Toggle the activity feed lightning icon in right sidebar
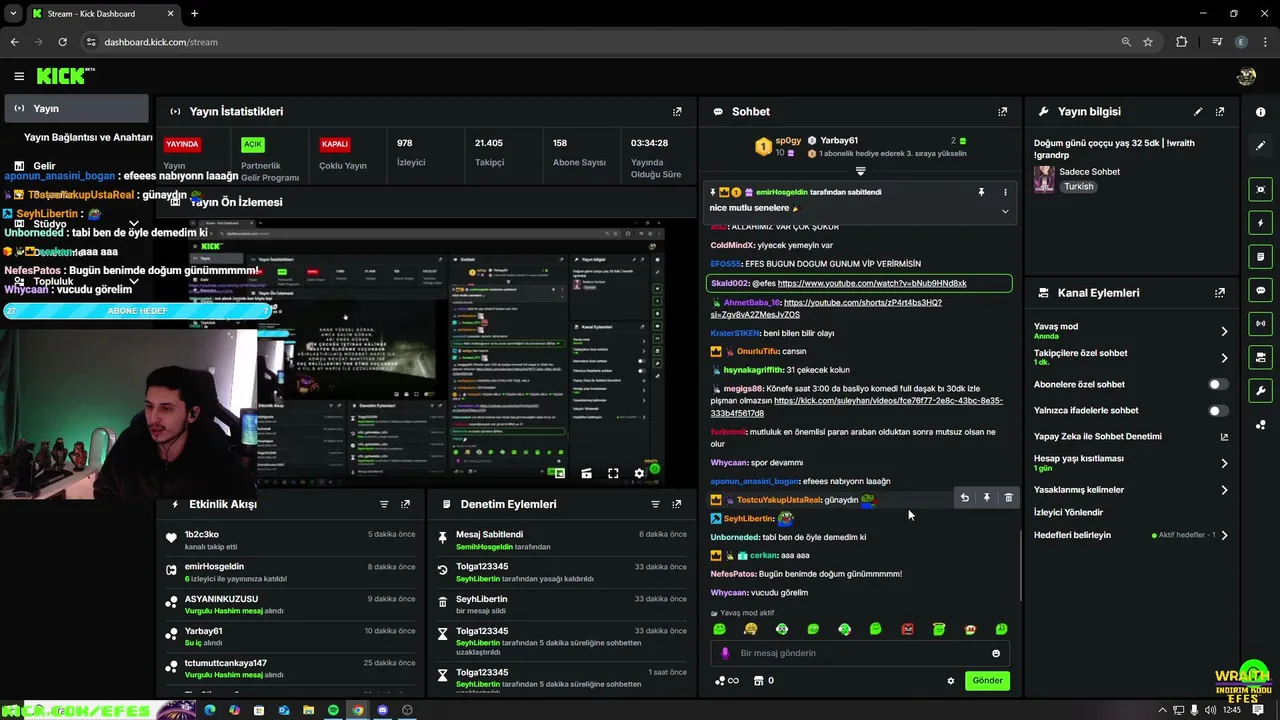 (x=1260, y=223)
